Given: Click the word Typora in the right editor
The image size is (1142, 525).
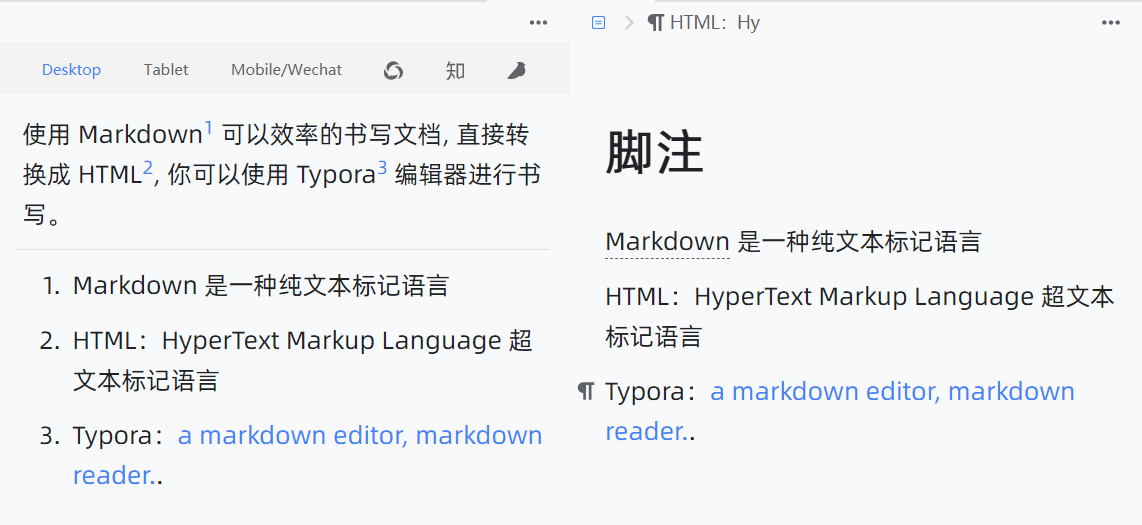Looking at the screenshot, I should coord(644,391).
